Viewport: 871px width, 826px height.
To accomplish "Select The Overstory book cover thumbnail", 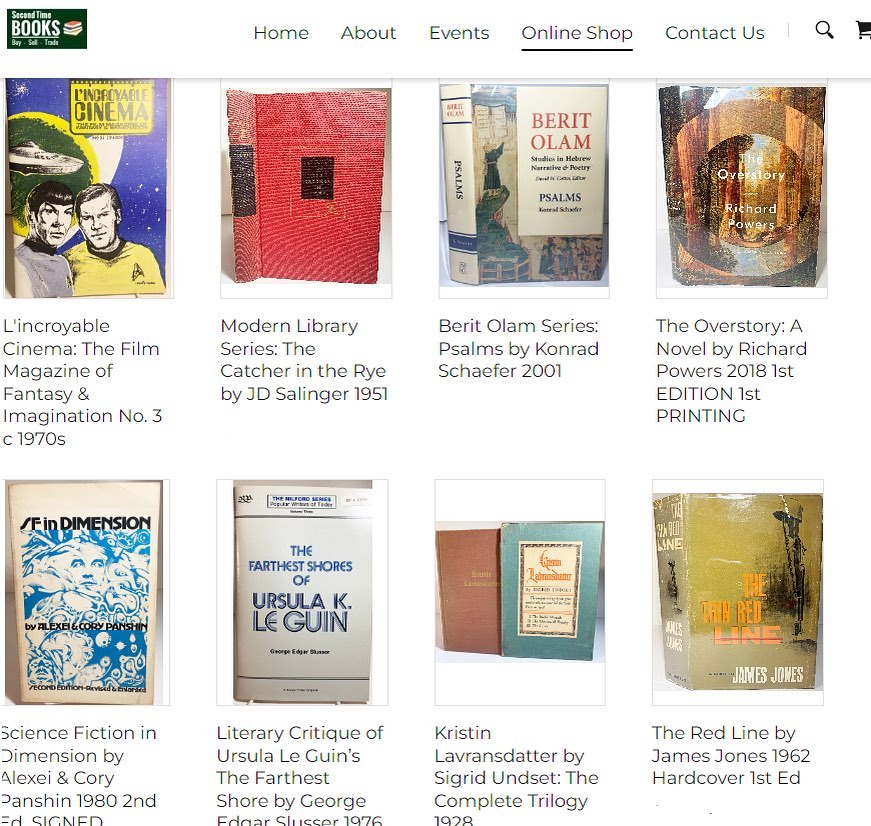I will pos(742,188).
